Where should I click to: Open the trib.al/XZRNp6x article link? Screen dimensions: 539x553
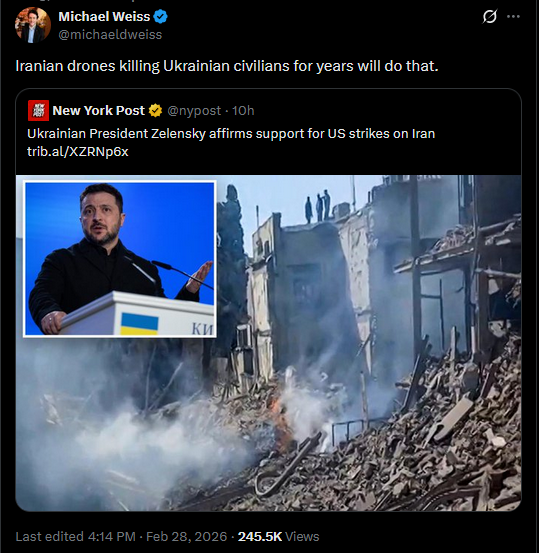[78, 151]
